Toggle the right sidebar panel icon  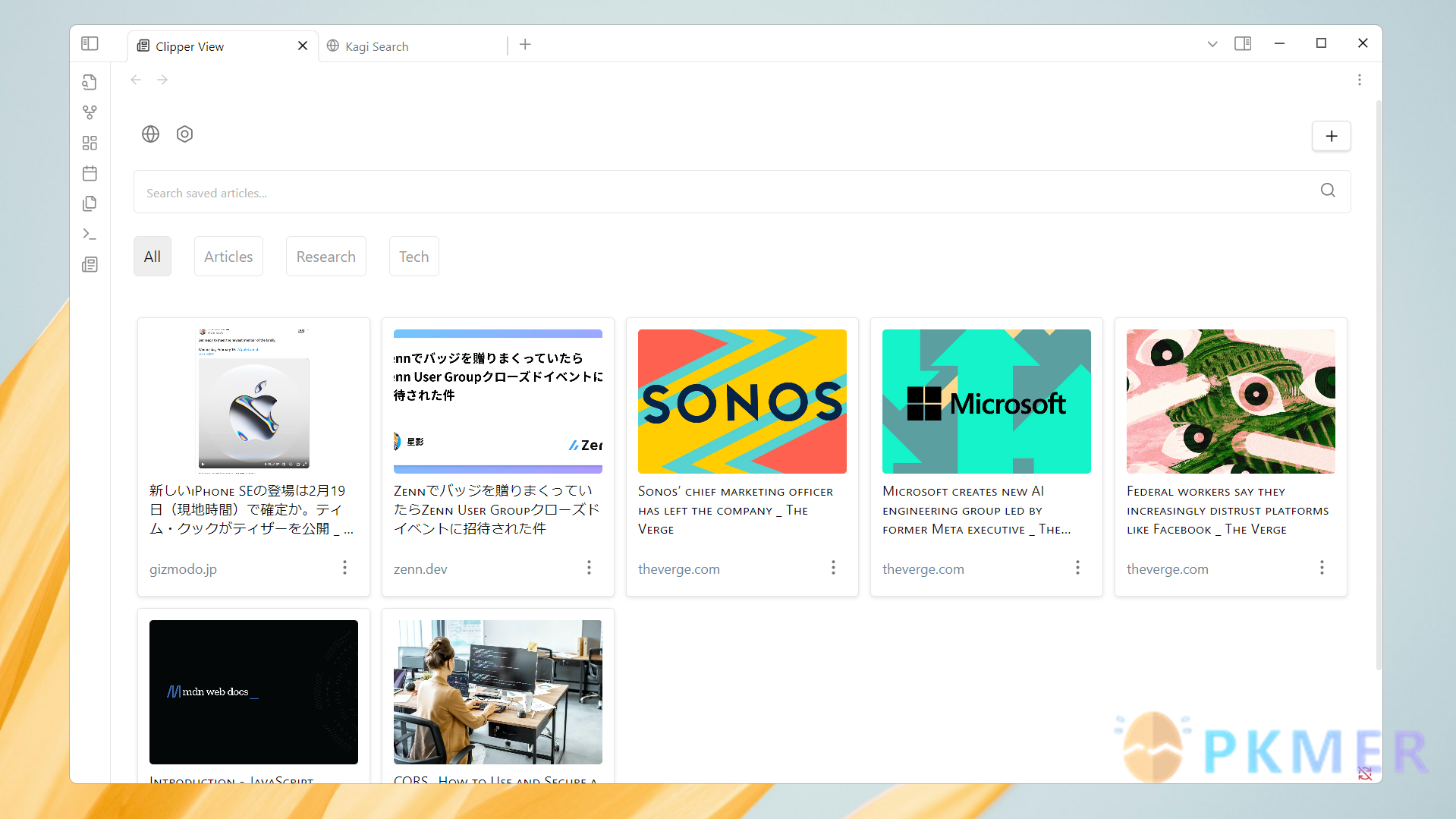pyautogui.click(x=1243, y=43)
